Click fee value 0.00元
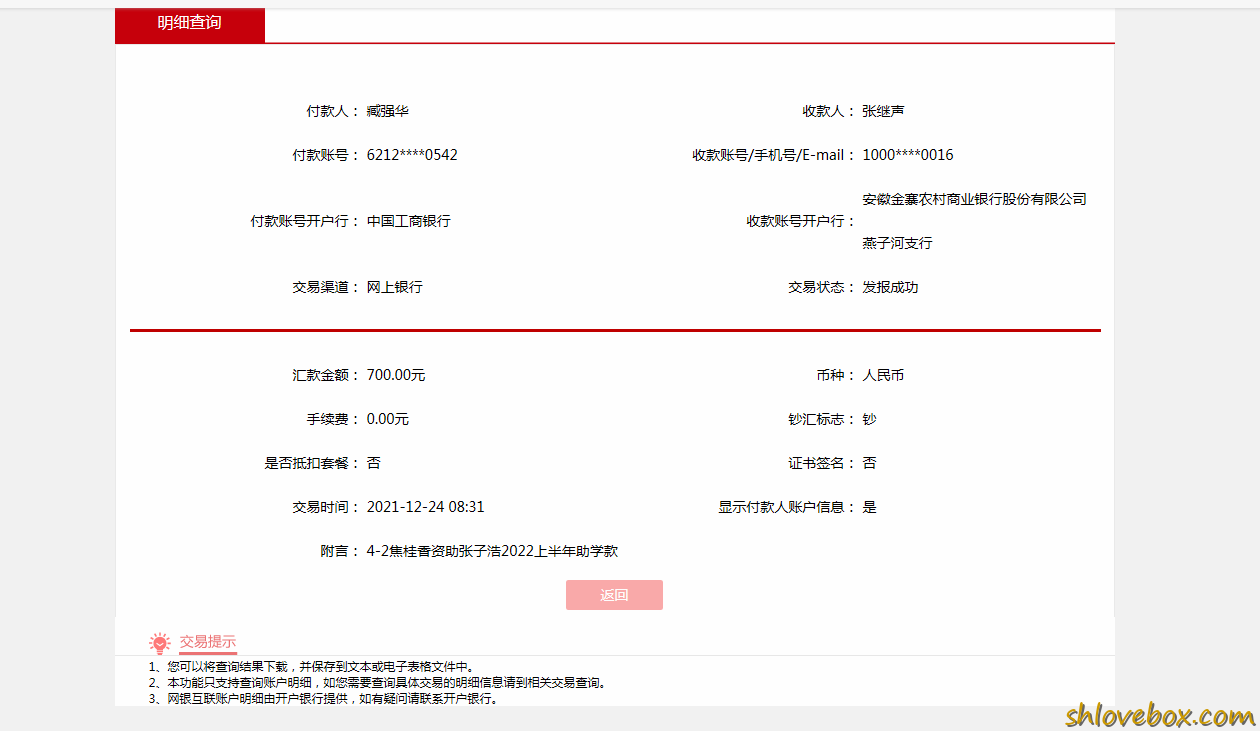Image resolution: width=1260 pixels, height=731 pixels. point(388,419)
